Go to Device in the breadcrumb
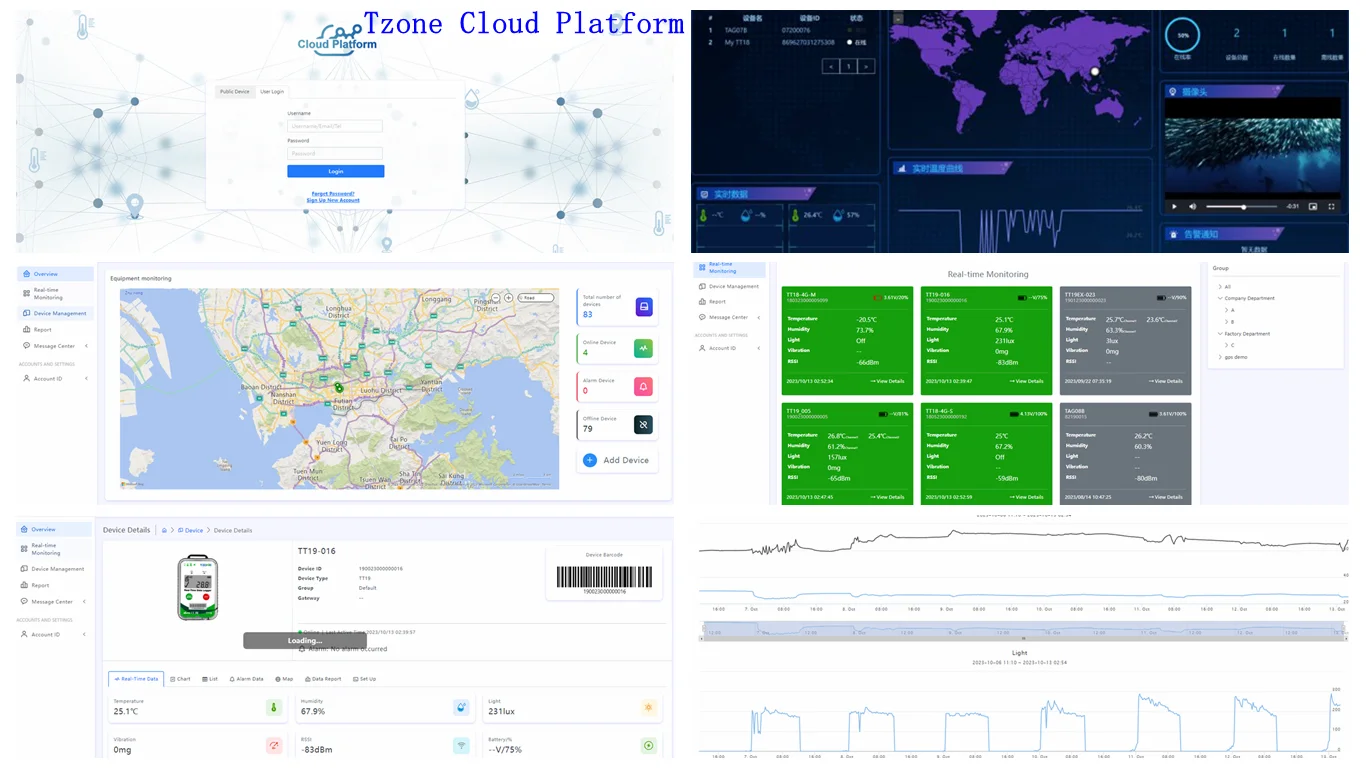The height and width of the screenshot is (768, 1366). pos(191,530)
